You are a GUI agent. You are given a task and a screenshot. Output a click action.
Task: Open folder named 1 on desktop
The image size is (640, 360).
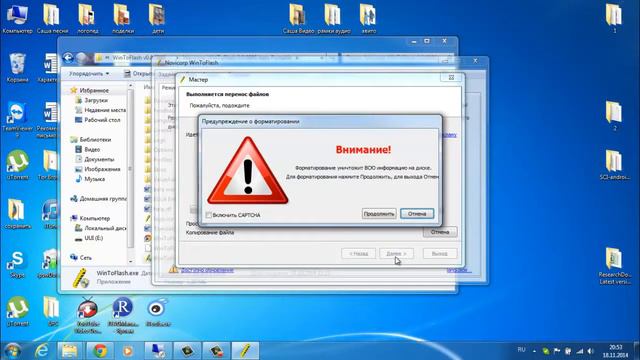click(614, 18)
